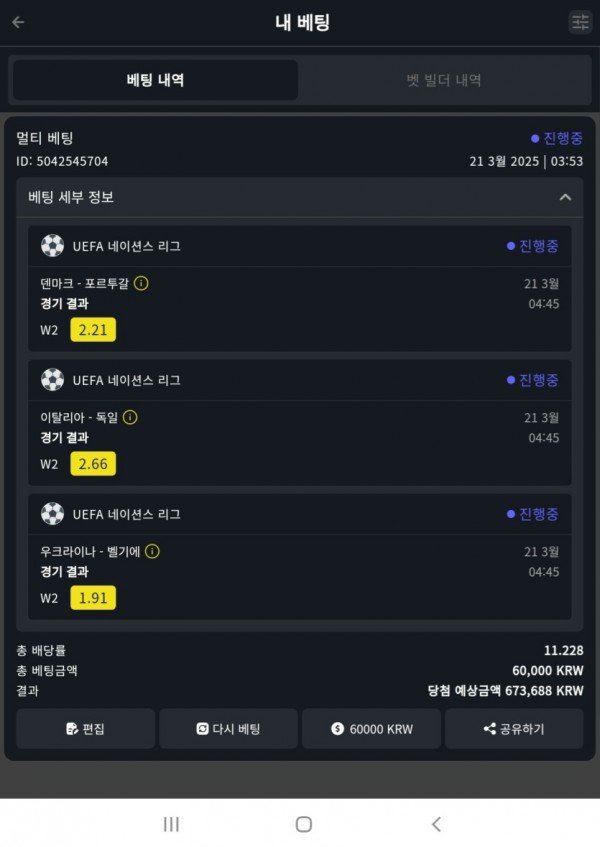Tap info icon beside 덴마크 - 포르투갈
The height and width of the screenshot is (847, 600).
click(x=141, y=283)
